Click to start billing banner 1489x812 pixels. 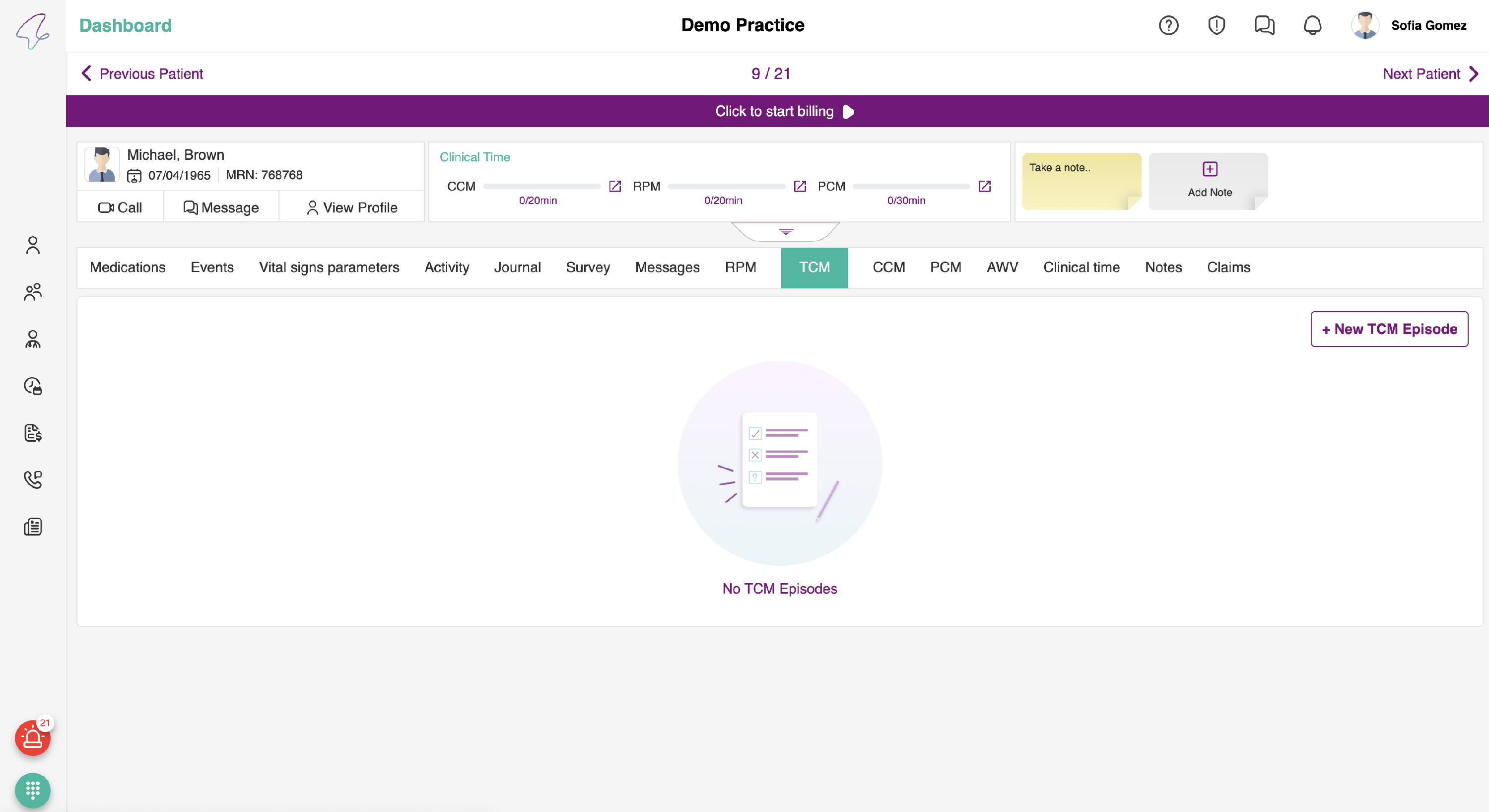point(777,112)
